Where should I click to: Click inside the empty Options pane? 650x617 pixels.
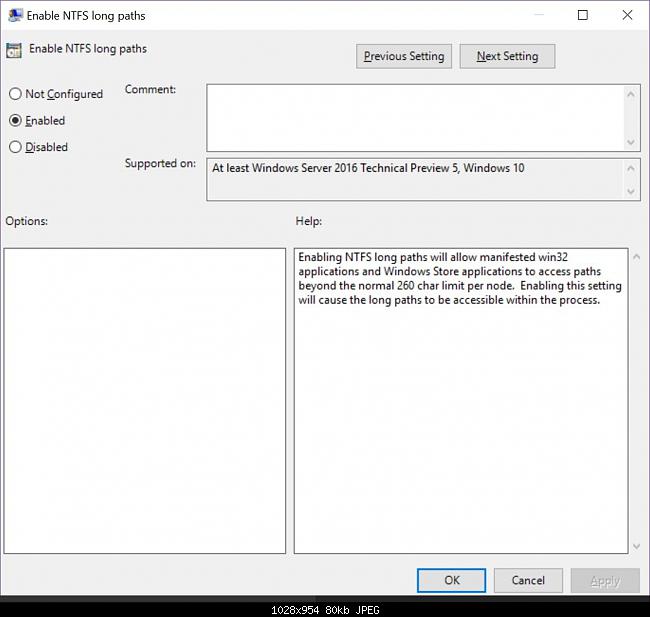[145, 401]
